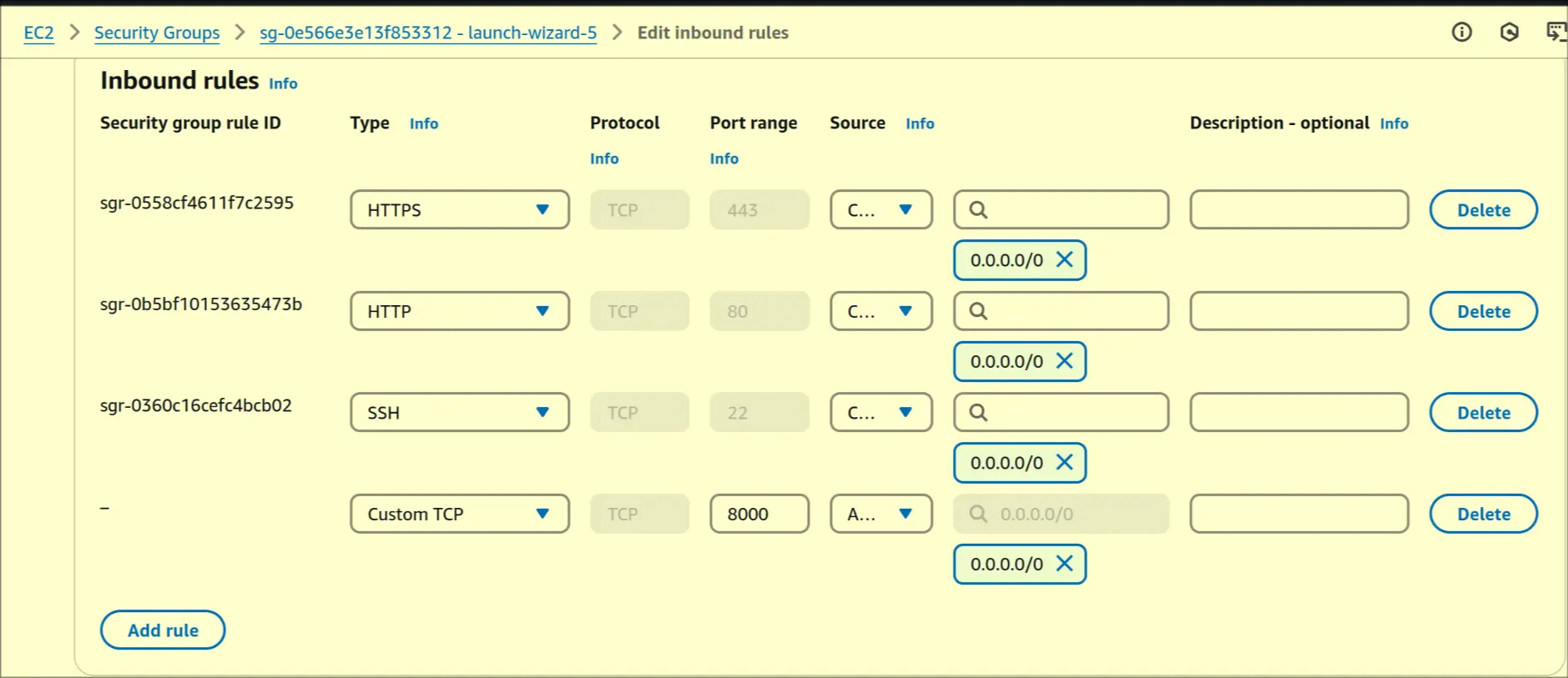Click the search icon in the HTTPS source field
This screenshot has height=678, width=1568.
tap(978, 210)
